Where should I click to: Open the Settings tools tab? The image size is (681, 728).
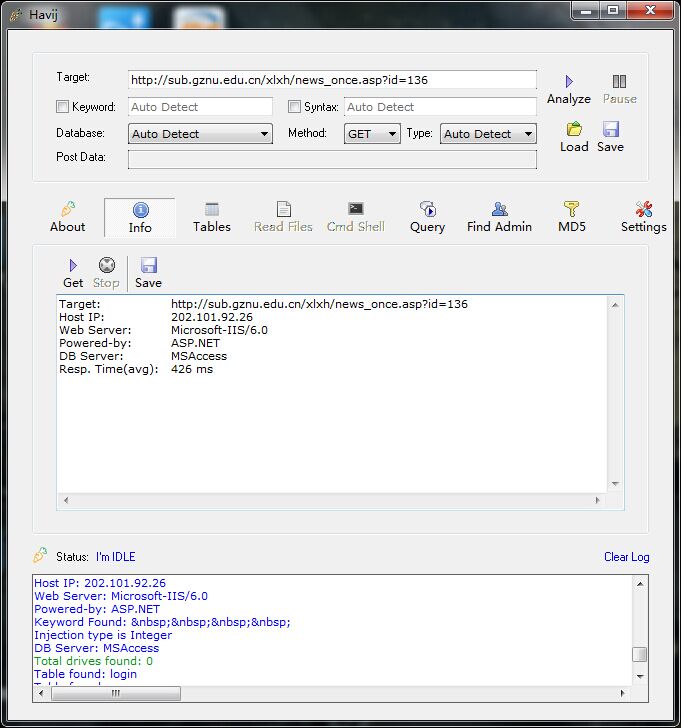click(644, 217)
